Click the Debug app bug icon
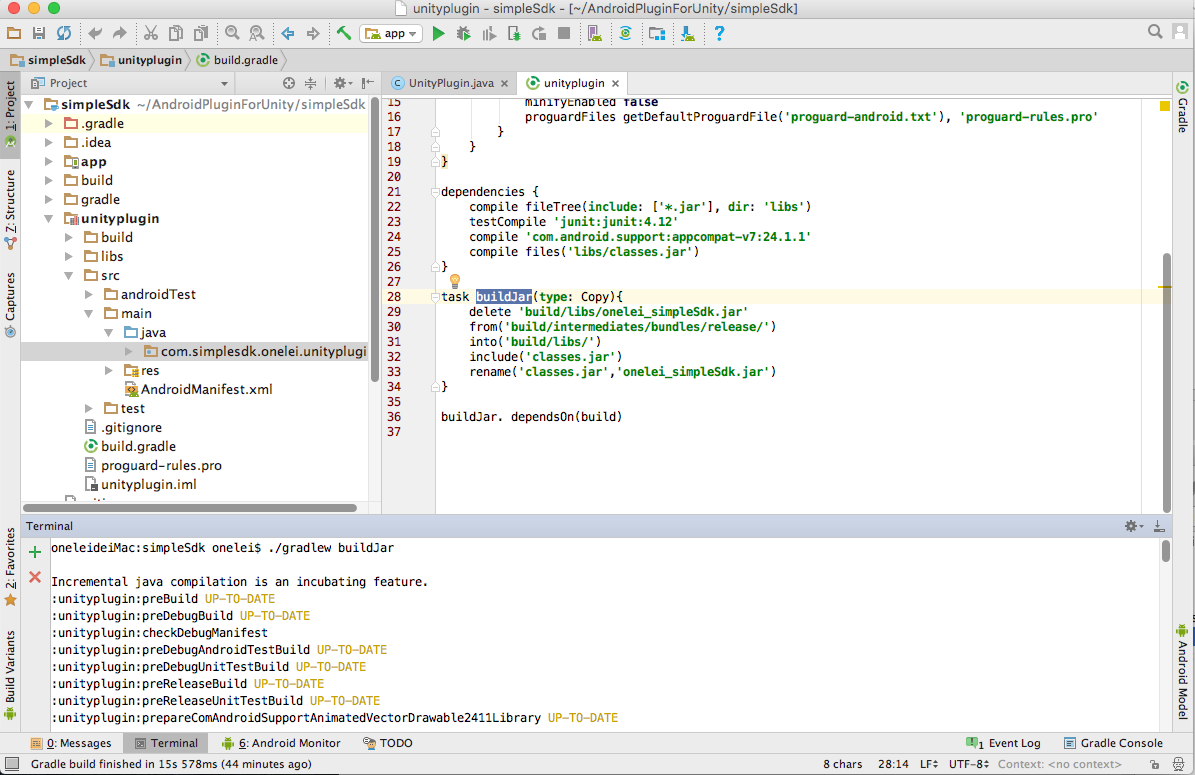 pyautogui.click(x=463, y=34)
